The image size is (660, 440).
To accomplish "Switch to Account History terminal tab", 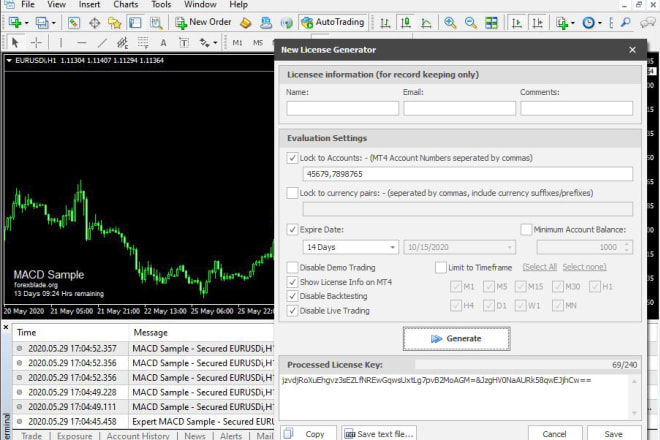I will [x=138, y=436].
